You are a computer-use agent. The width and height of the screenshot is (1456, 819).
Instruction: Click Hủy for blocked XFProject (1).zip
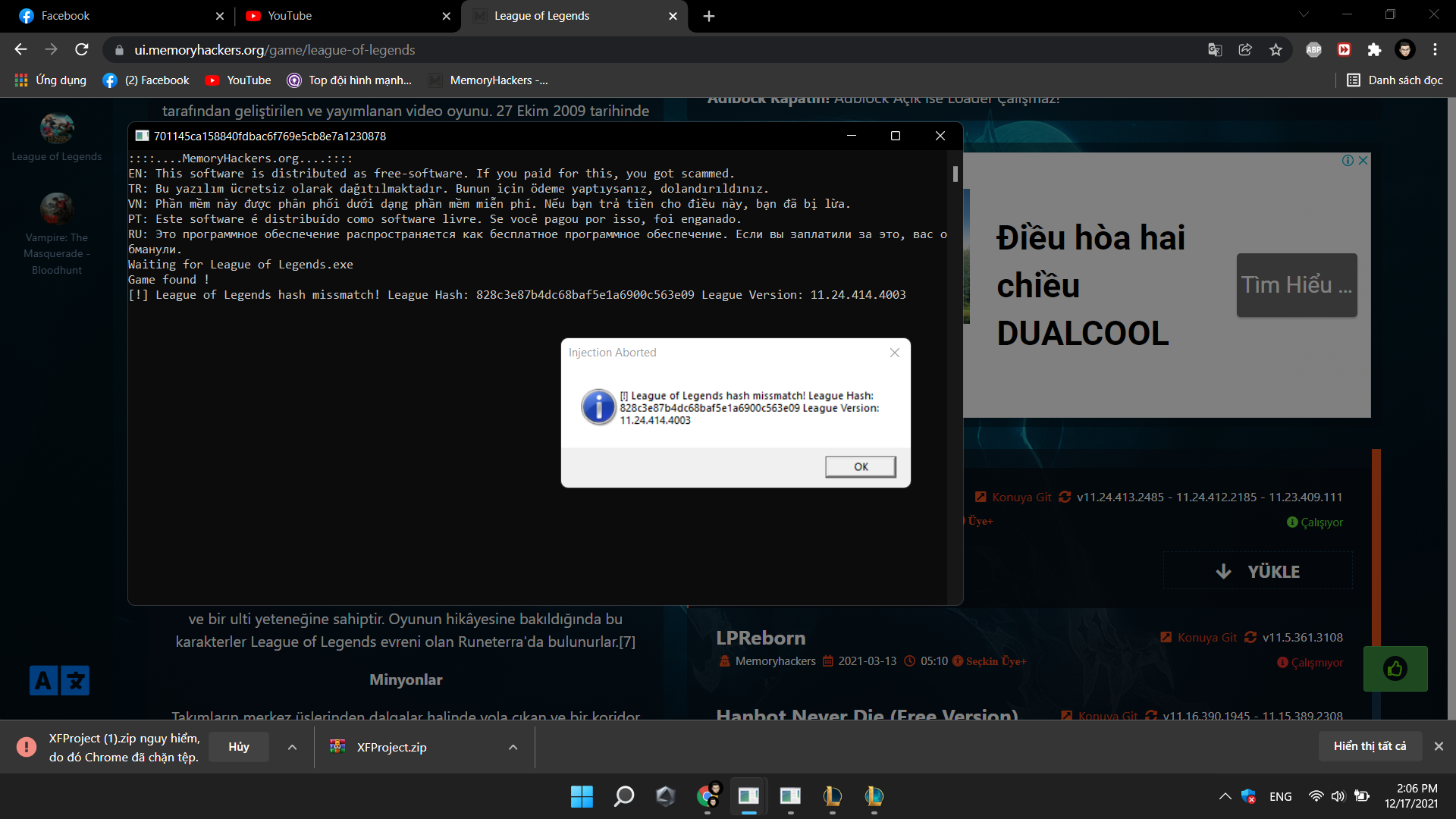(x=239, y=747)
